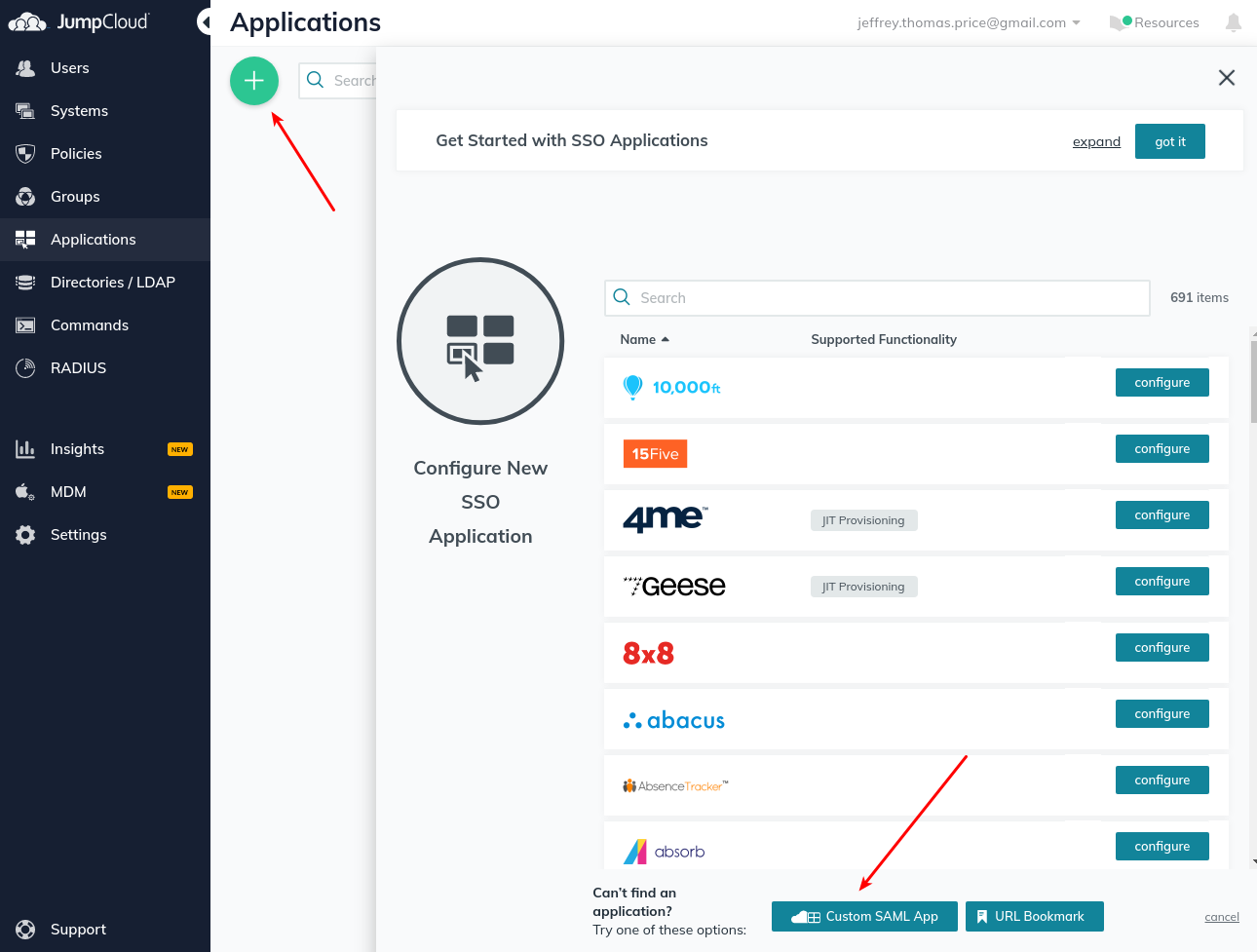Click the RADIUS icon in sidebar
Viewport: 1257px width, 952px height.
coord(26,368)
